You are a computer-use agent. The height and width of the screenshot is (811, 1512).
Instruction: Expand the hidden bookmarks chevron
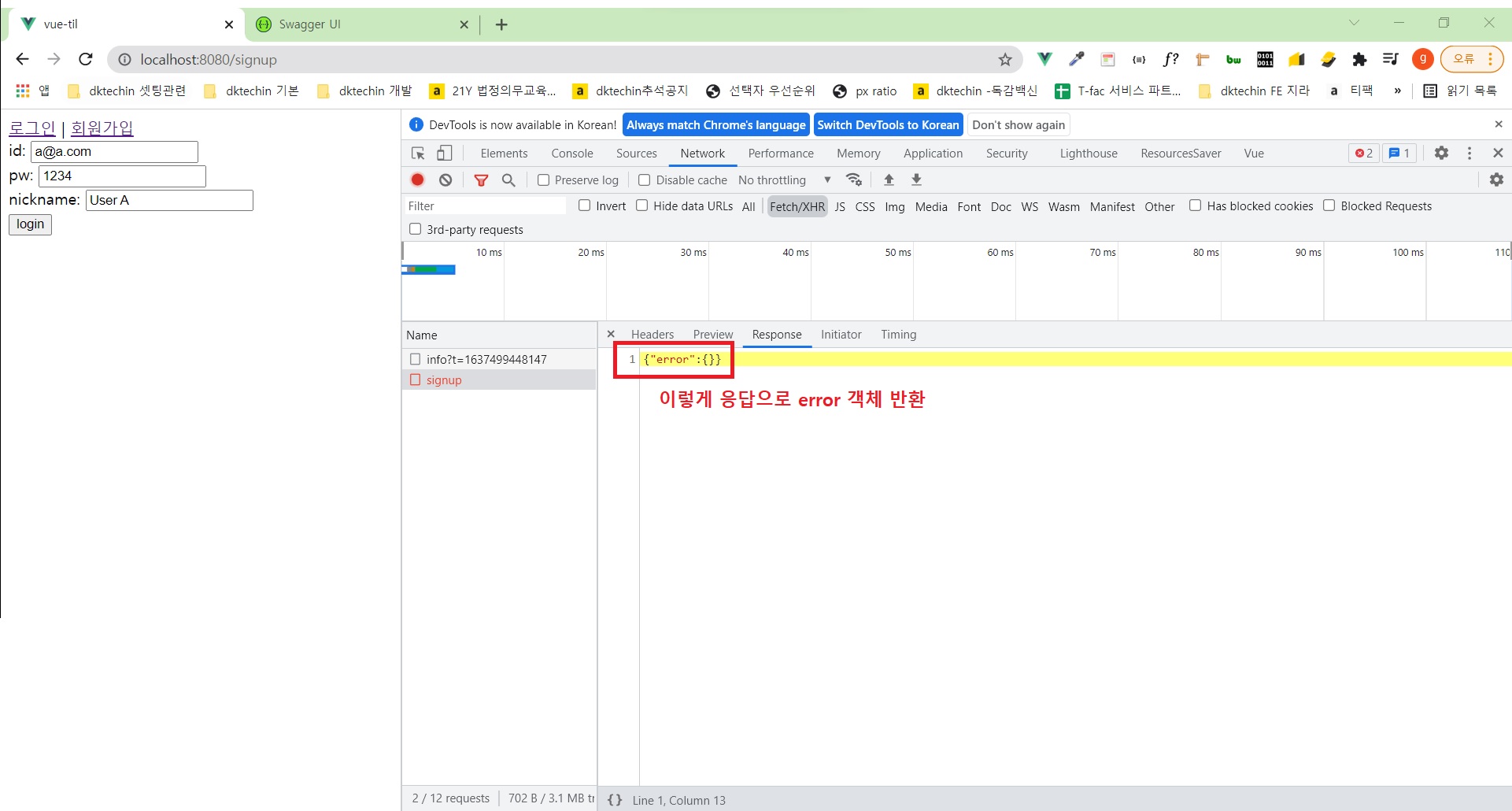point(1397,91)
